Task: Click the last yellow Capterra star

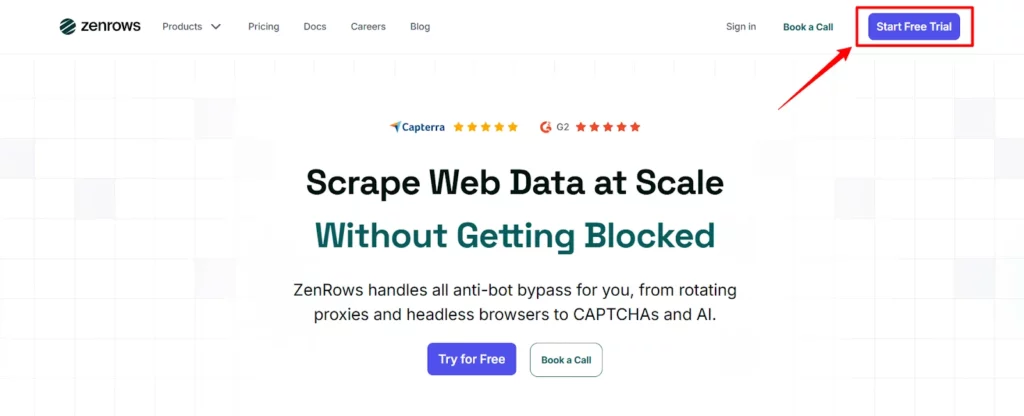Action: (x=513, y=127)
